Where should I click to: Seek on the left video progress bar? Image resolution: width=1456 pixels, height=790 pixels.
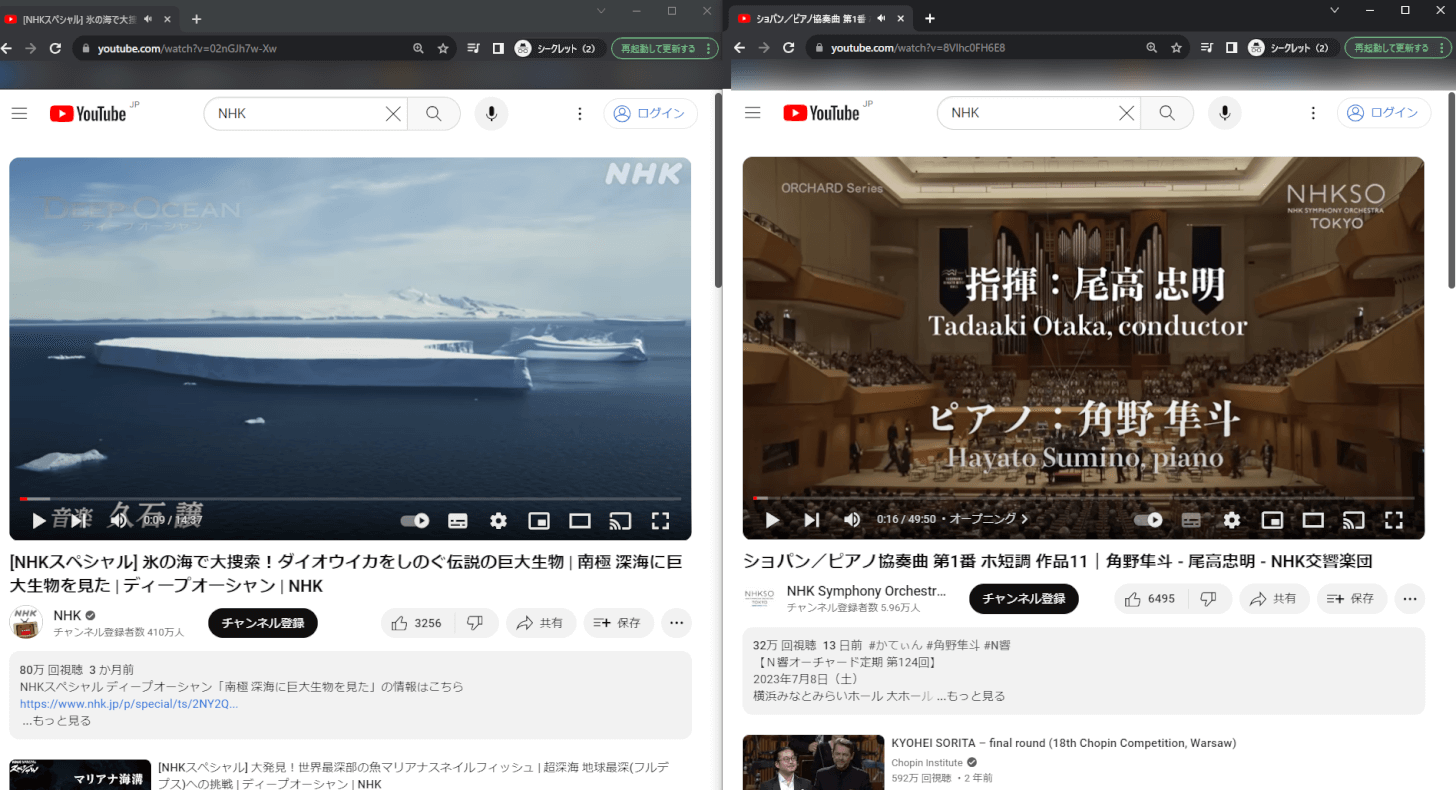tap(350, 498)
